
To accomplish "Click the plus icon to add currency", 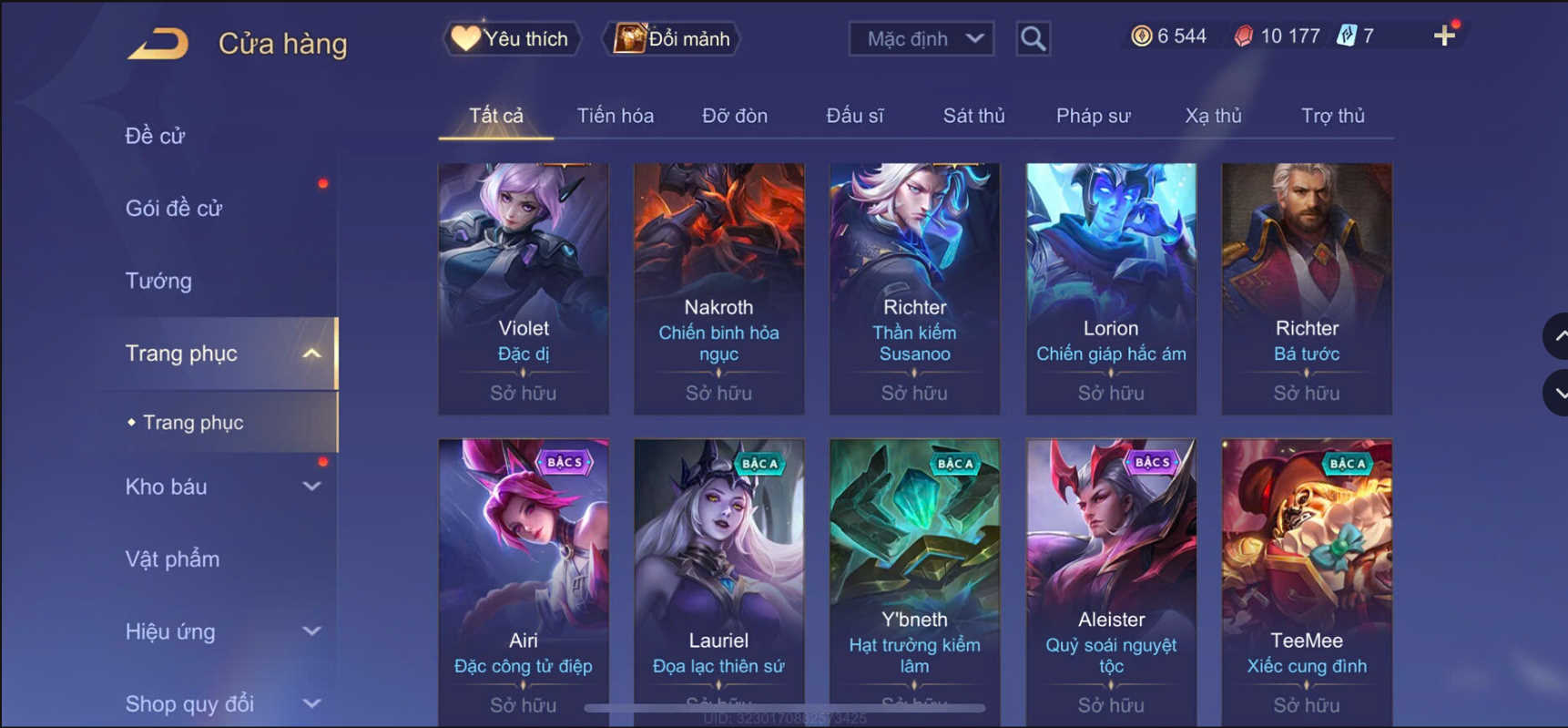I will [1444, 36].
